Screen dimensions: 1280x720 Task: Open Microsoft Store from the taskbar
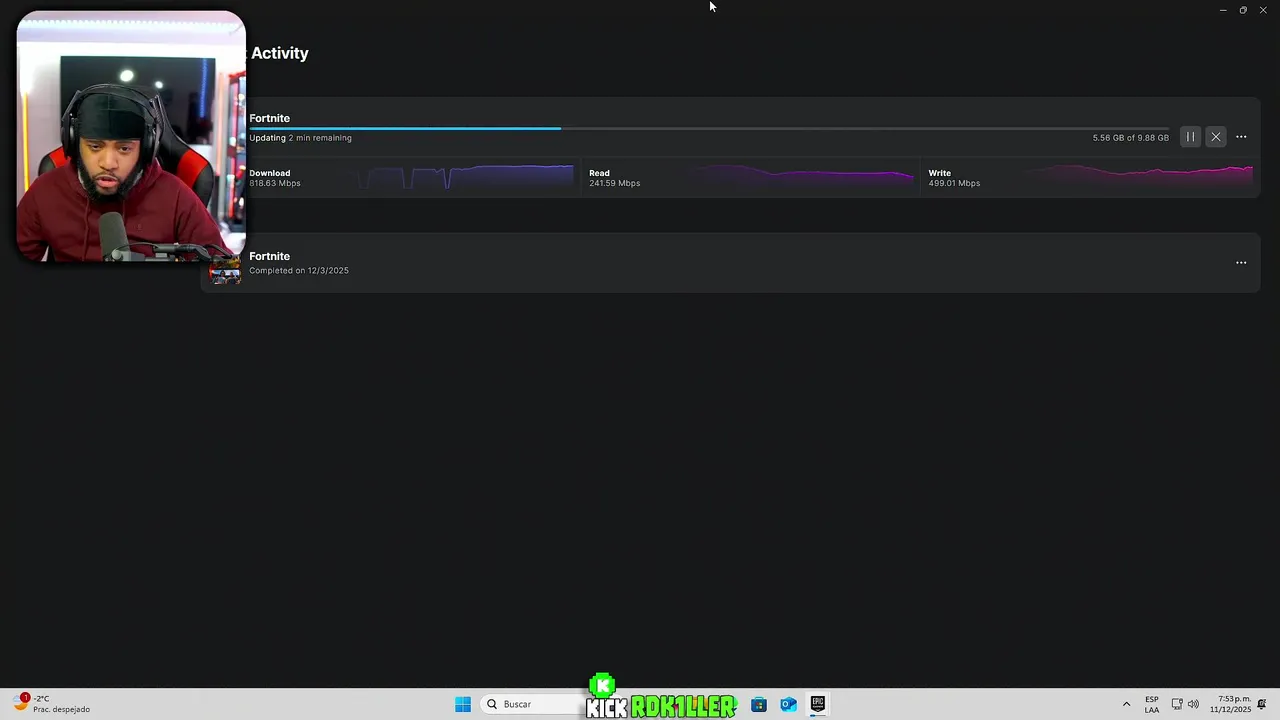coord(759,704)
